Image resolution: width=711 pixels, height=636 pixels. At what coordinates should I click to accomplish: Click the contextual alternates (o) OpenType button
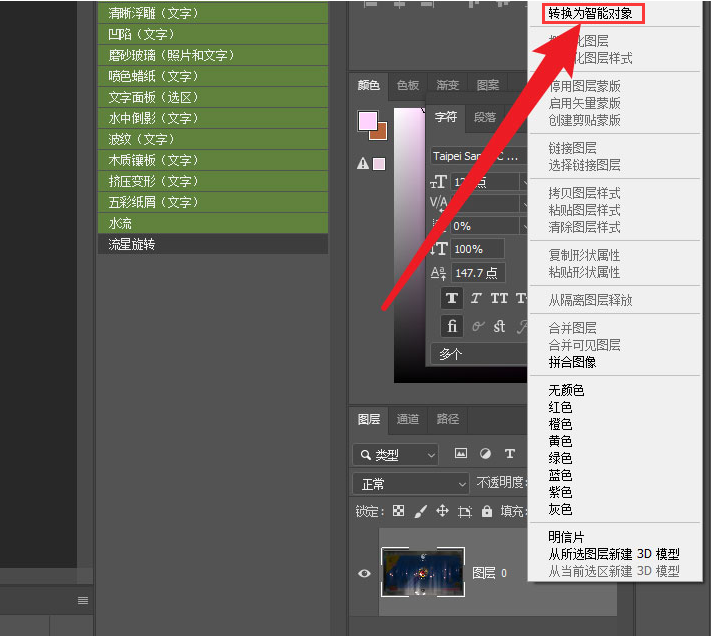point(477,326)
